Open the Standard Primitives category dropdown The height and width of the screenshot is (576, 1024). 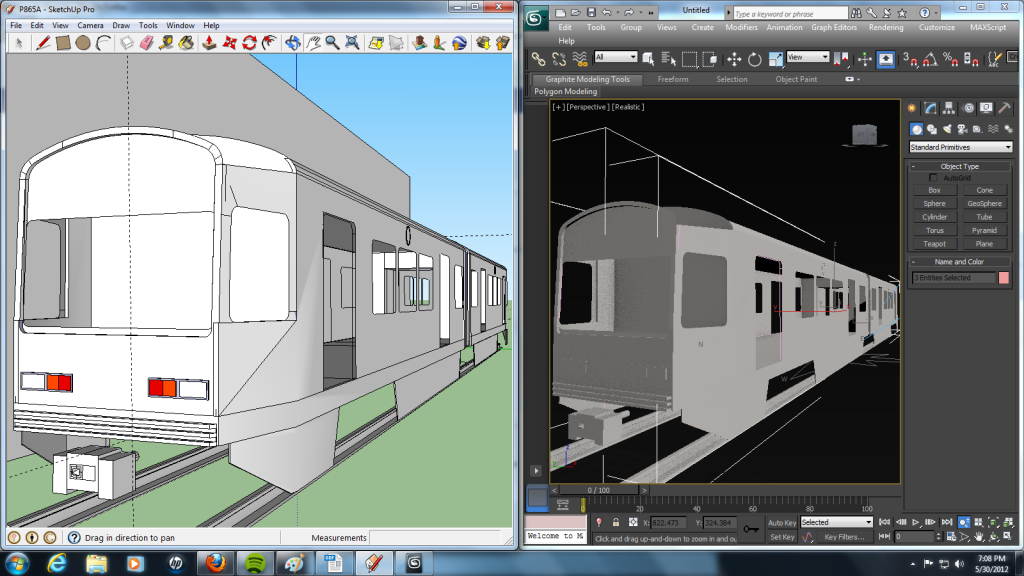961,148
